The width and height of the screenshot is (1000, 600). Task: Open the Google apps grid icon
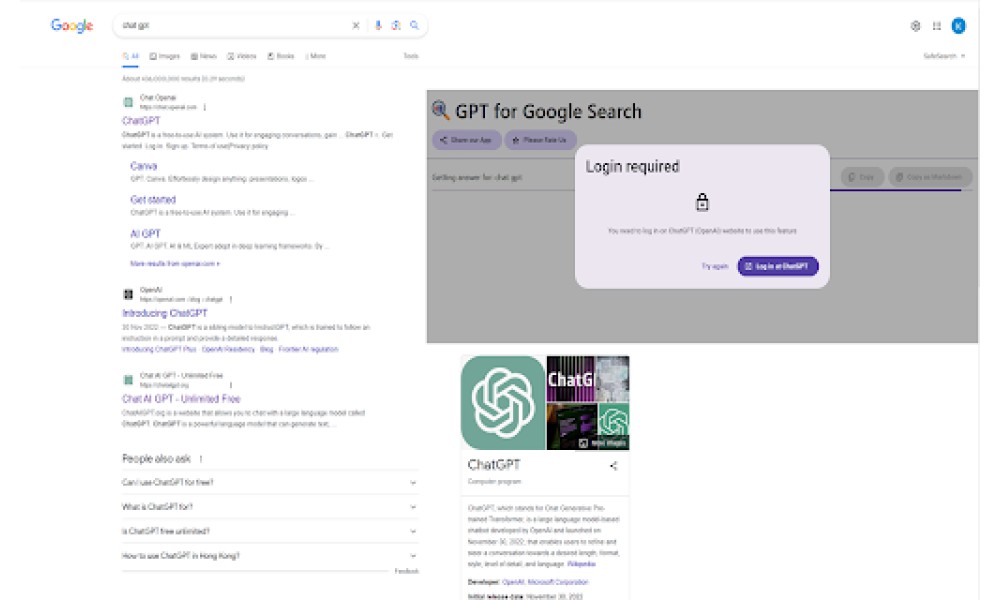click(x=936, y=26)
